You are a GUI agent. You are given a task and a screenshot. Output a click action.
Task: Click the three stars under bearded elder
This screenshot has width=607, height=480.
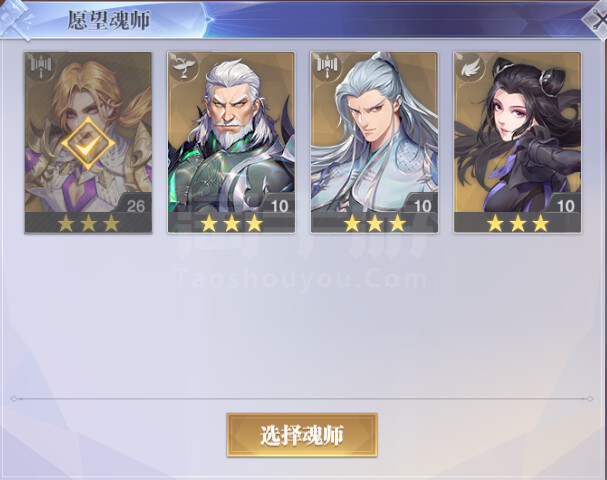coord(231,223)
